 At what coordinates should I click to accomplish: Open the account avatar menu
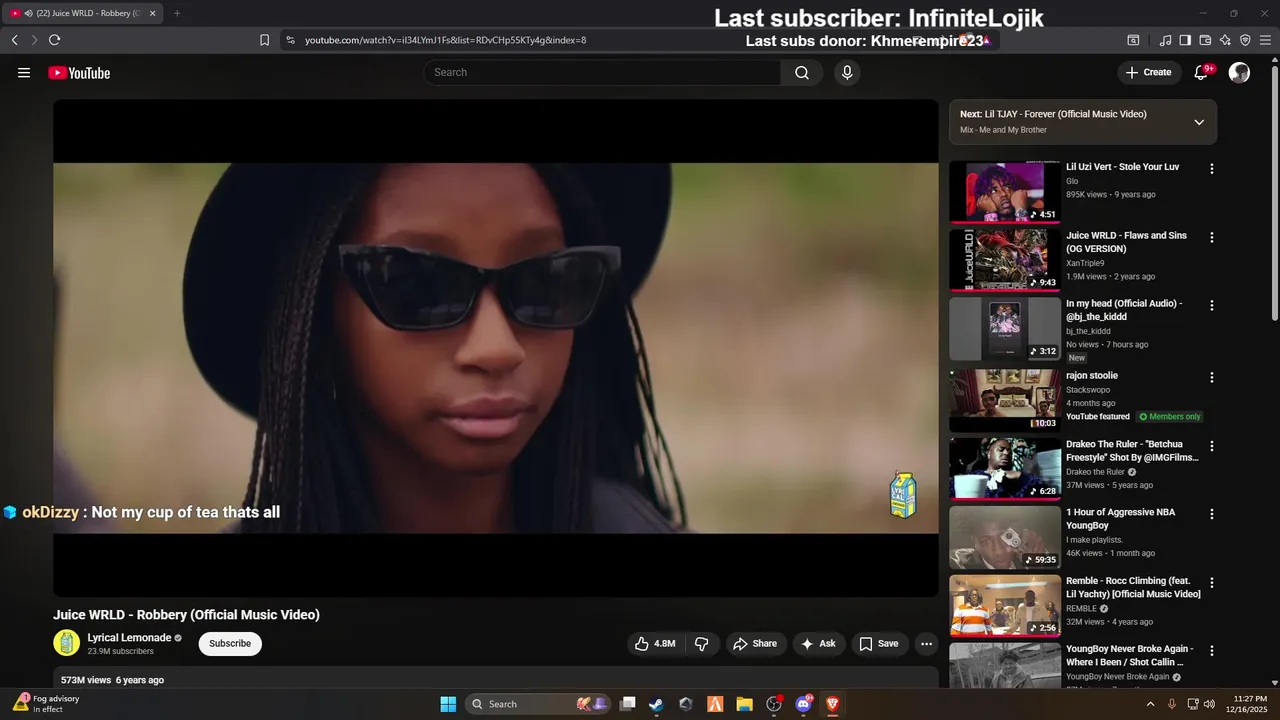tap(1239, 72)
